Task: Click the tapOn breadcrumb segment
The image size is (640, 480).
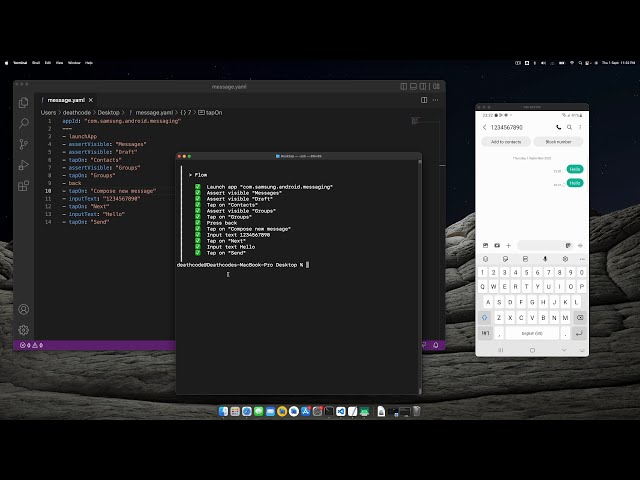Action: point(210,113)
